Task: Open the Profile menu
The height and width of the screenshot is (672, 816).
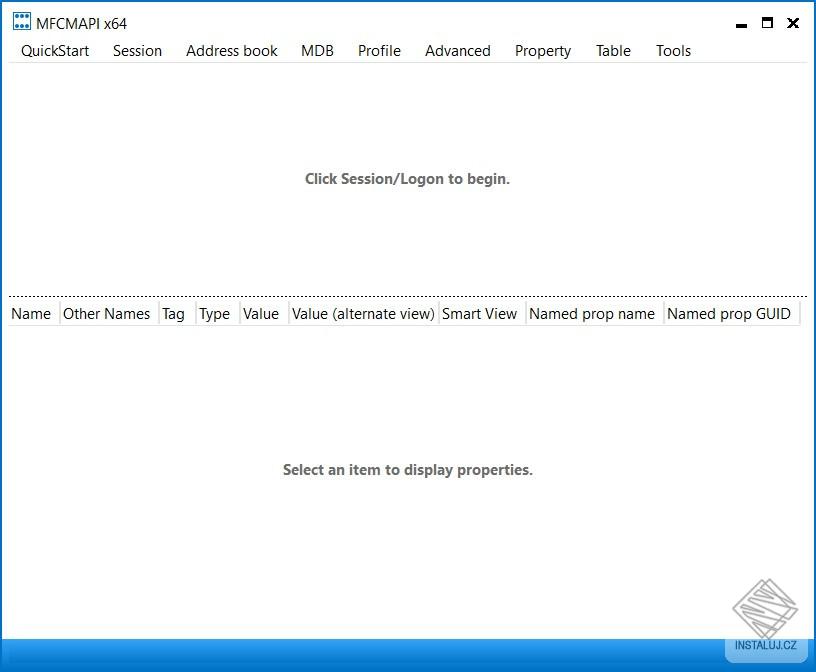Action: point(379,50)
